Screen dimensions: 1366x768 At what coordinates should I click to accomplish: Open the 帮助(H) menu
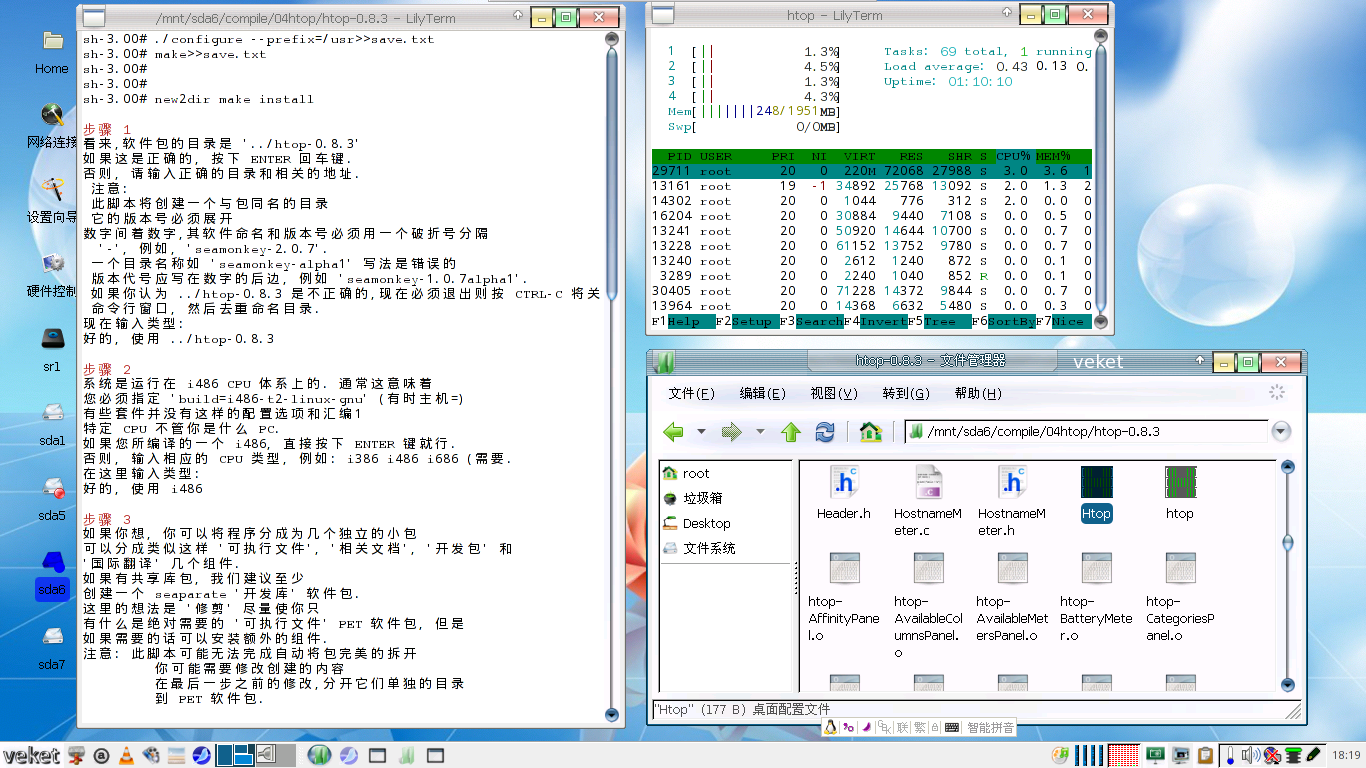(x=978, y=393)
